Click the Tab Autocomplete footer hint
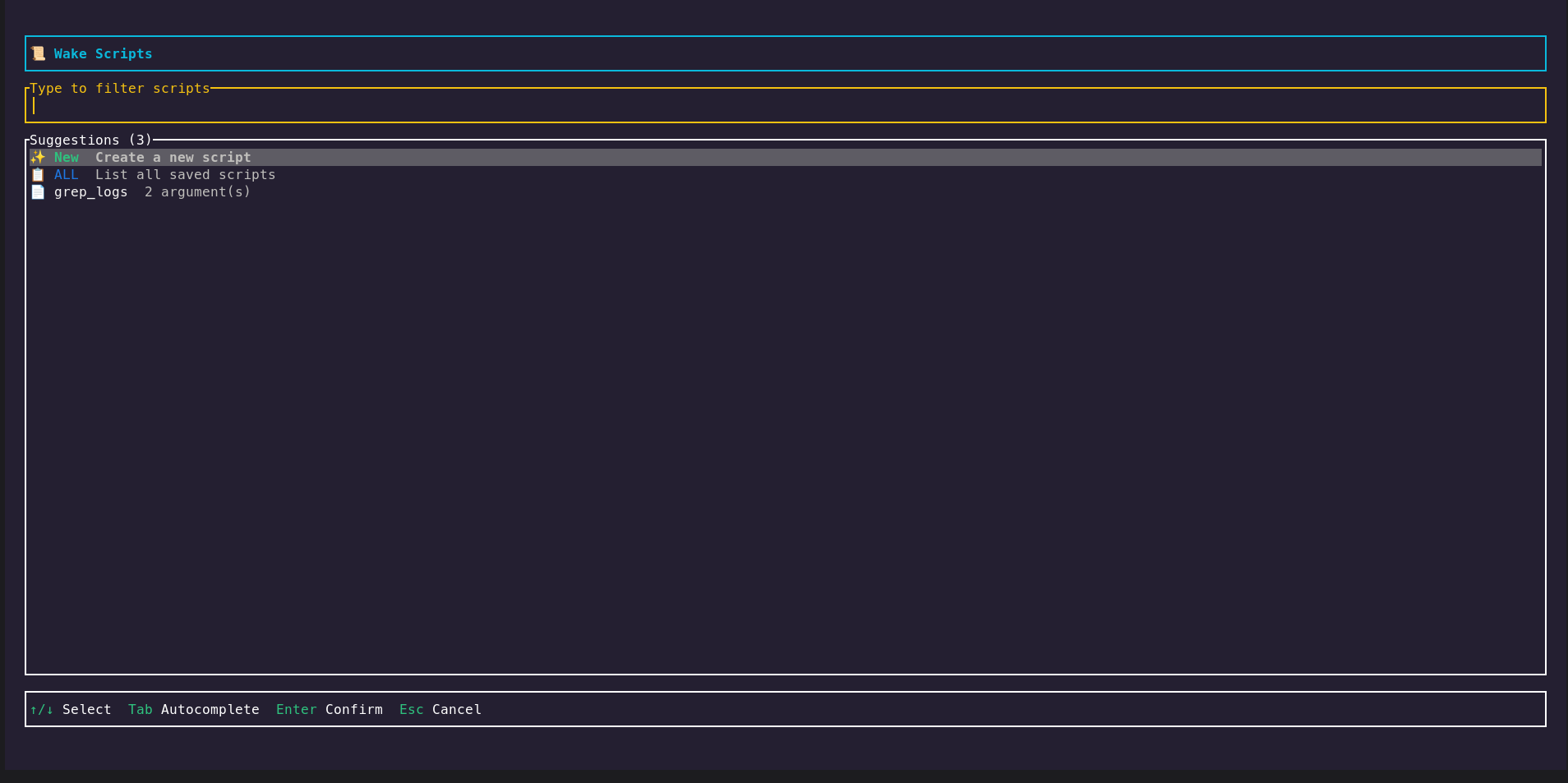Image resolution: width=1568 pixels, height=783 pixels. 194,709
